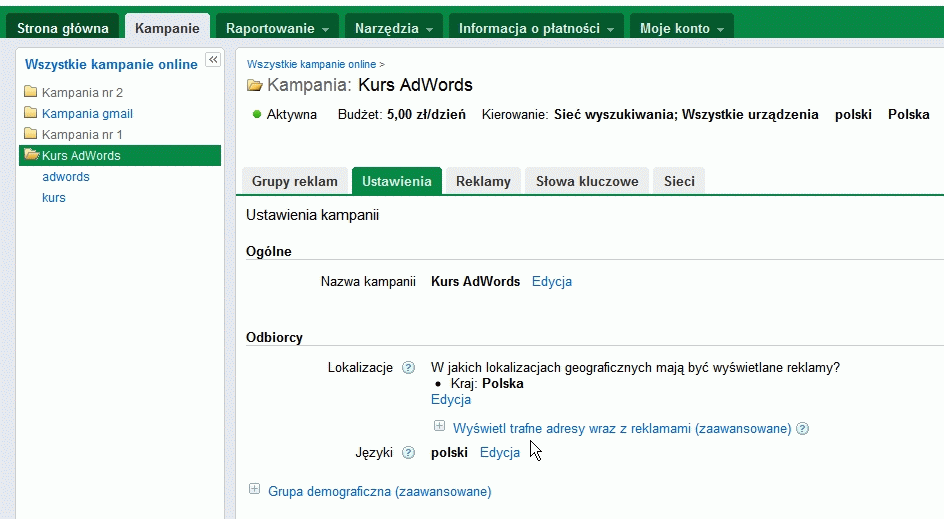Image resolution: width=944 pixels, height=519 pixels.
Task: Click Edycja under Kraj: Polska
Action: point(451,399)
